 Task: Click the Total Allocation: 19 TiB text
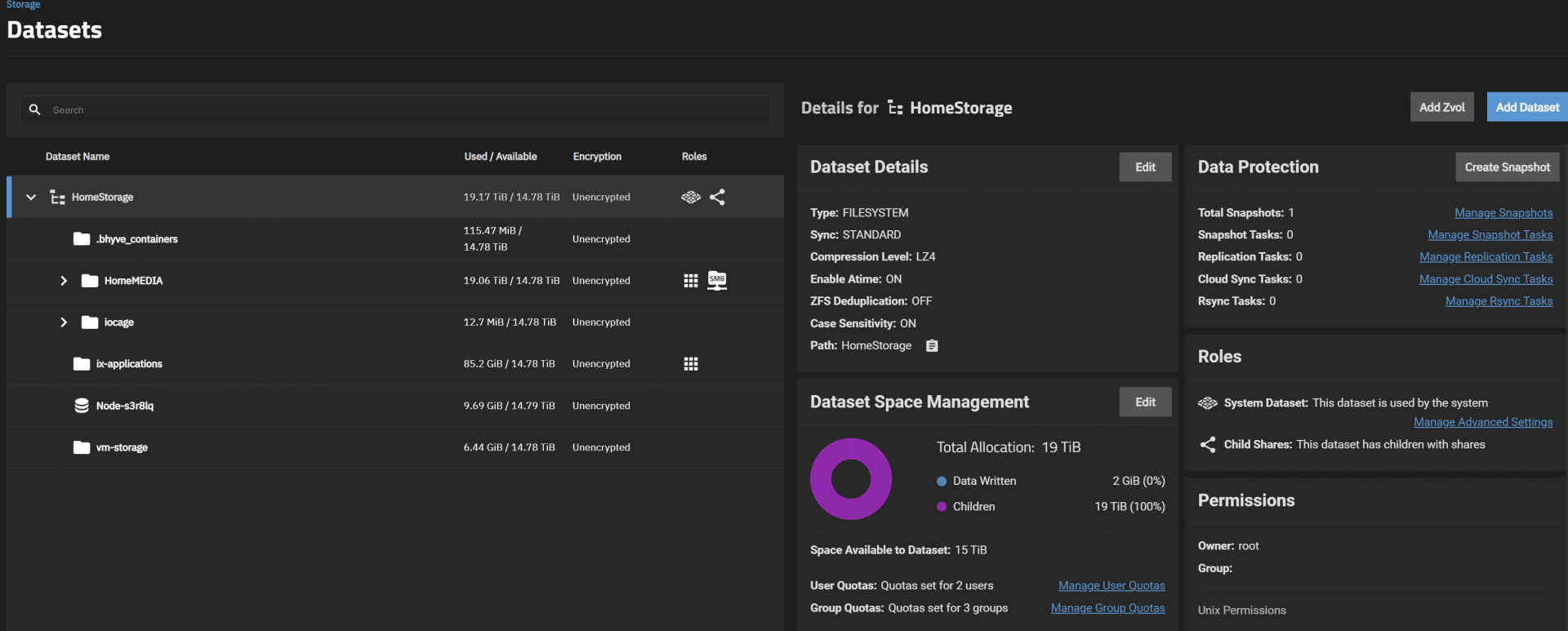(x=1009, y=447)
